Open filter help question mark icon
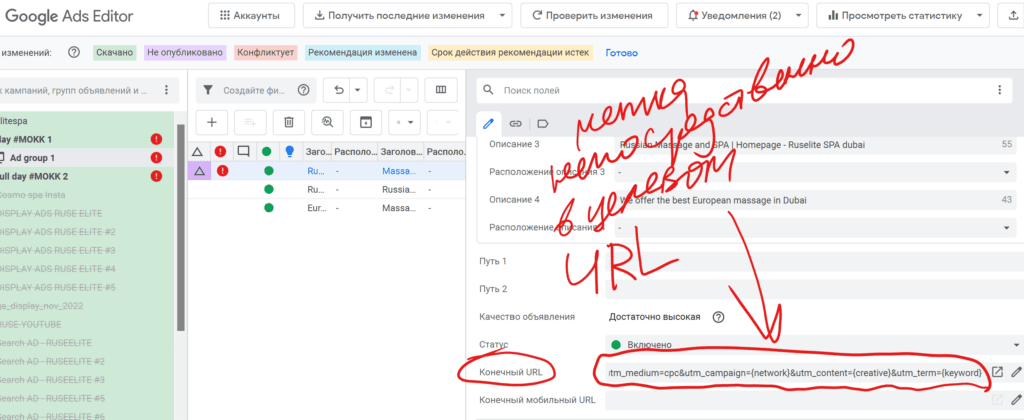Viewport: 1024px width, 420px height. (x=303, y=90)
